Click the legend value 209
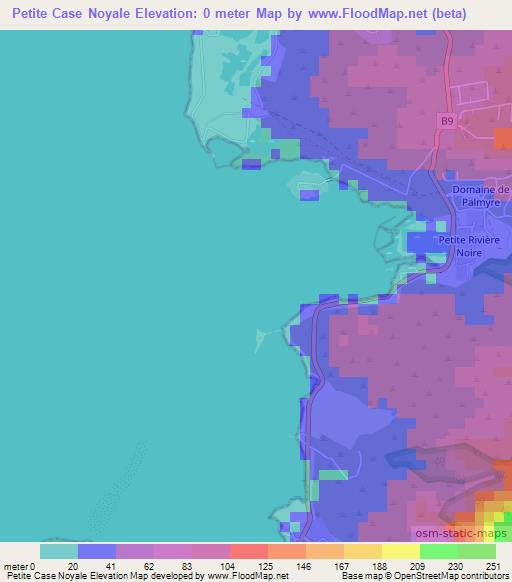This screenshot has height=582, width=512. point(417,567)
